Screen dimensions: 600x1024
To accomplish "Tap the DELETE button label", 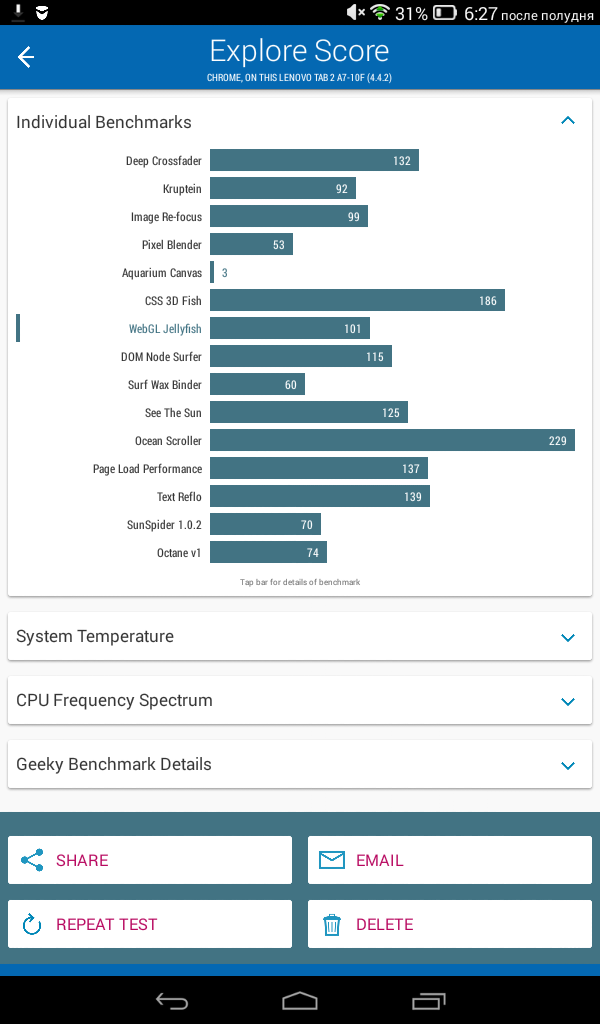I will click(x=385, y=924).
